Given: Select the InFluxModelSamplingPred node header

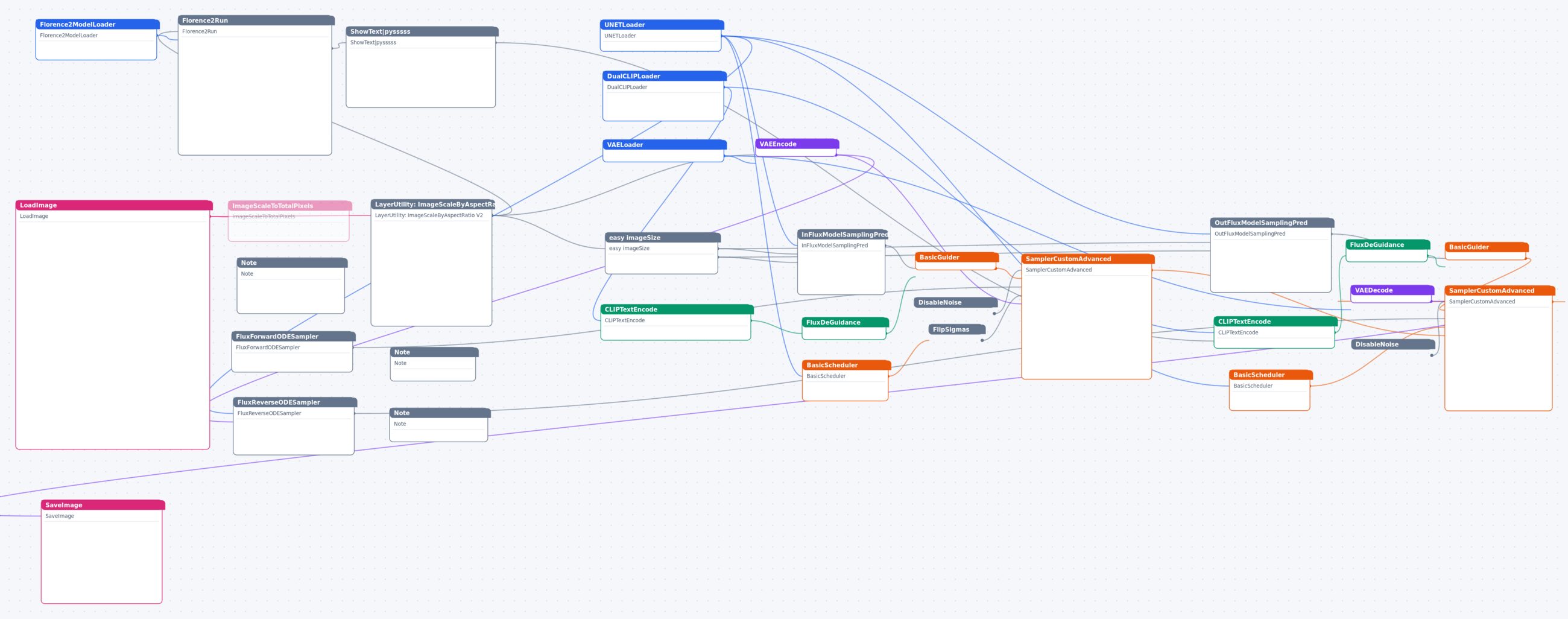Looking at the screenshot, I should [x=842, y=234].
